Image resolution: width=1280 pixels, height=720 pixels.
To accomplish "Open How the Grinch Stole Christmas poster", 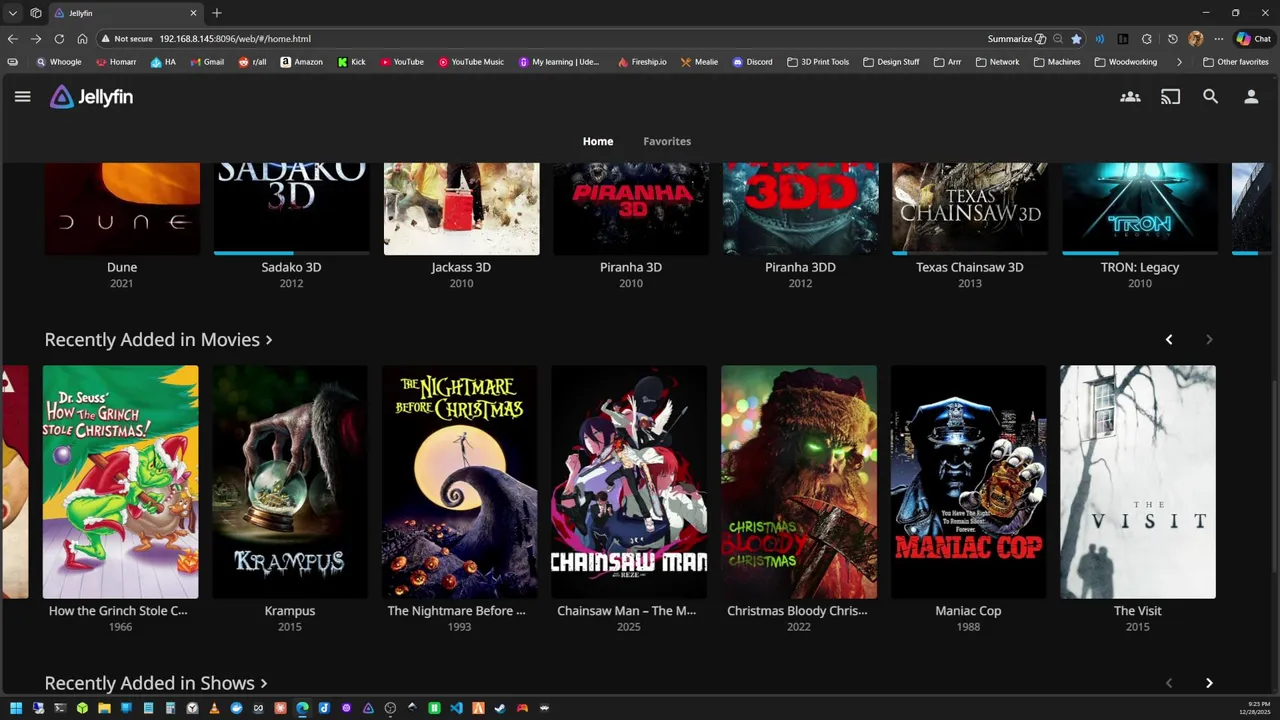I will [x=120, y=482].
